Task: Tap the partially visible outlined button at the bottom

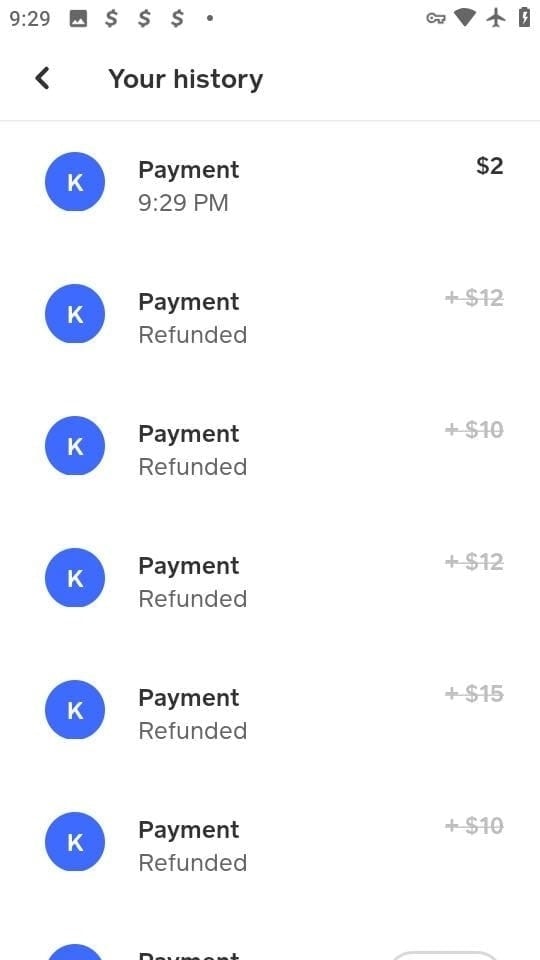Action: tap(445, 955)
